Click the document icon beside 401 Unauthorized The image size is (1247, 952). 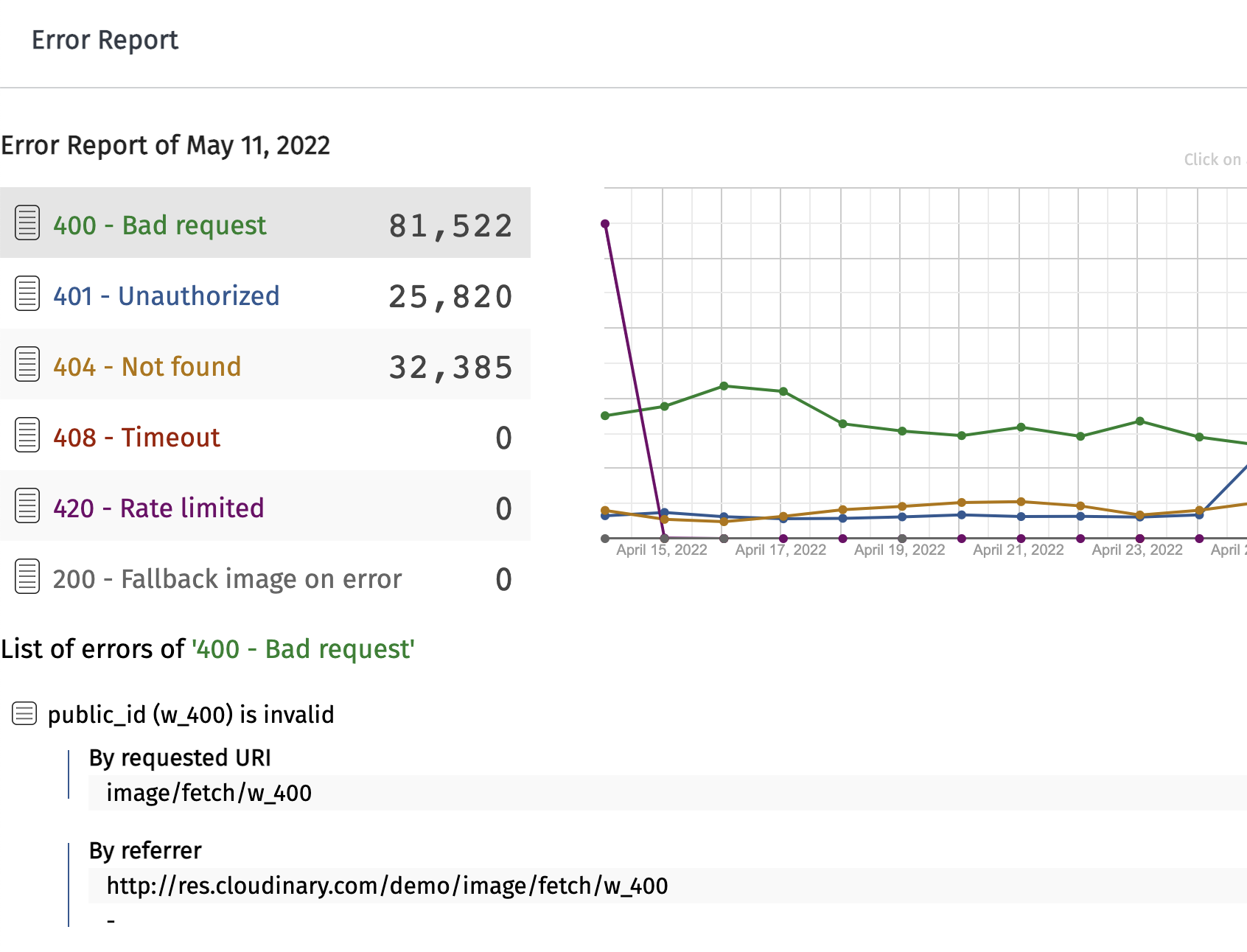27,294
